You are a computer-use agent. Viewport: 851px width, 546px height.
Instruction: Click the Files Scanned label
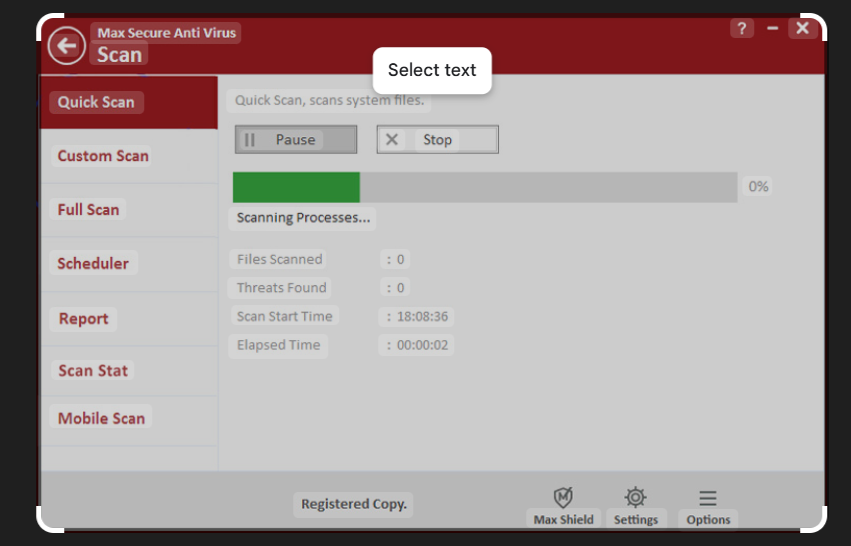click(280, 259)
